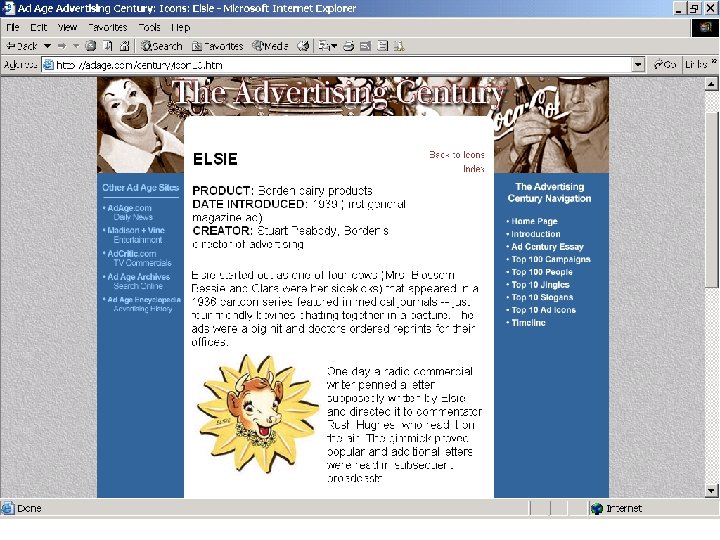The width and height of the screenshot is (720, 540).
Task: Click the History icon in the toolbar
Action: pyautogui.click(x=303, y=45)
